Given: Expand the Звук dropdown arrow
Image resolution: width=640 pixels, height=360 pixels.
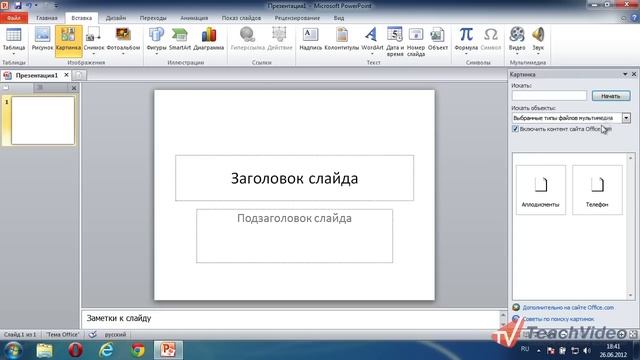Looking at the screenshot, I should (x=538, y=54).
